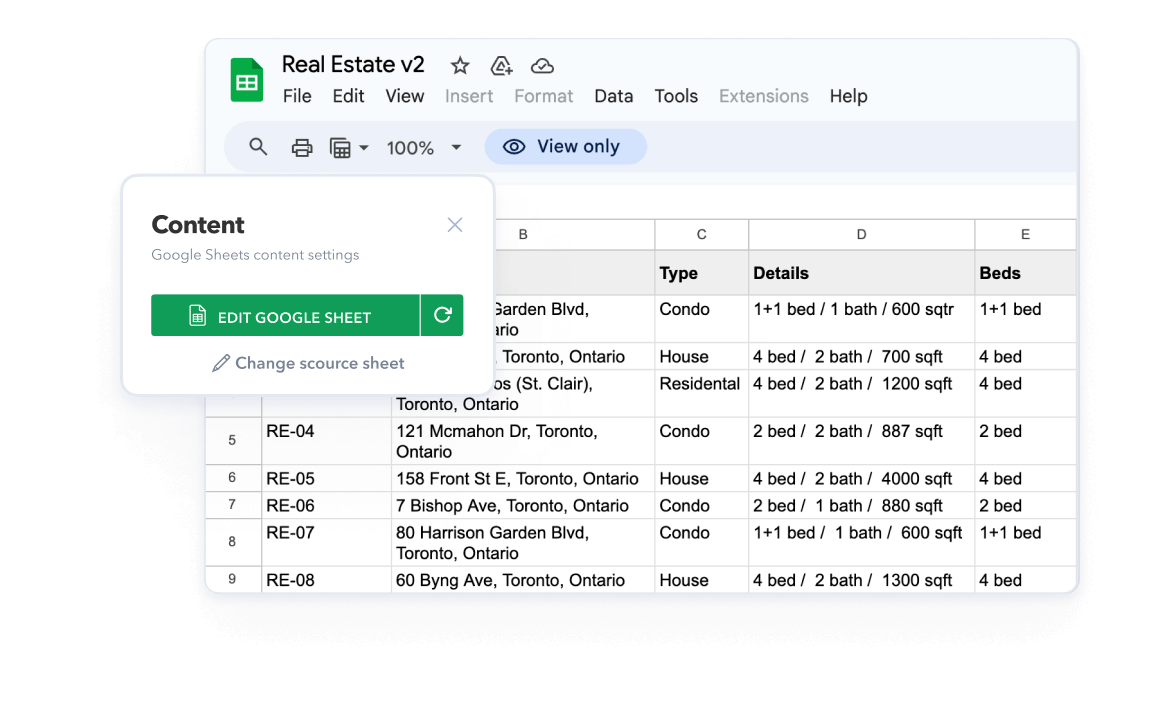Click cell RE-04
Image resolution: width=1153 pixels, height=703 pixels.
[x=326, y=440]
